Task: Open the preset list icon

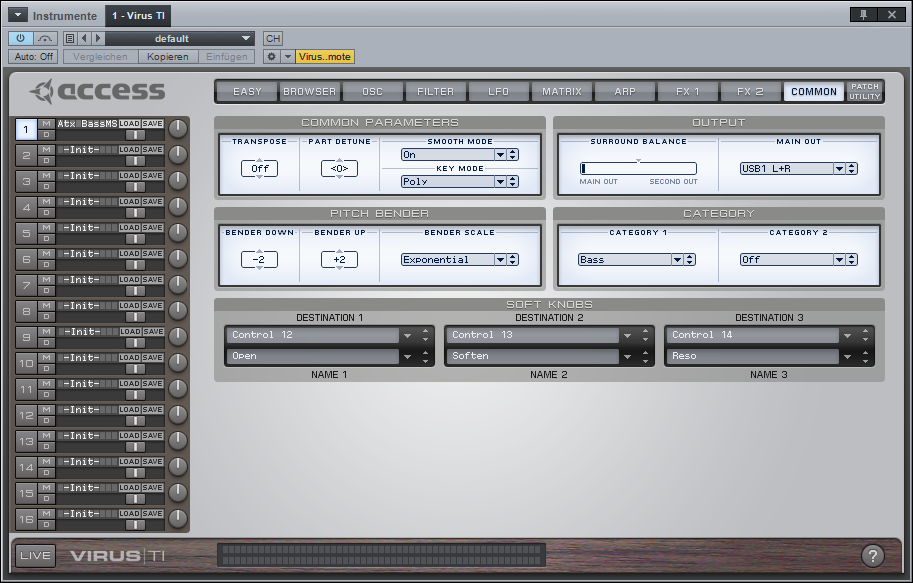Action: 70,38
